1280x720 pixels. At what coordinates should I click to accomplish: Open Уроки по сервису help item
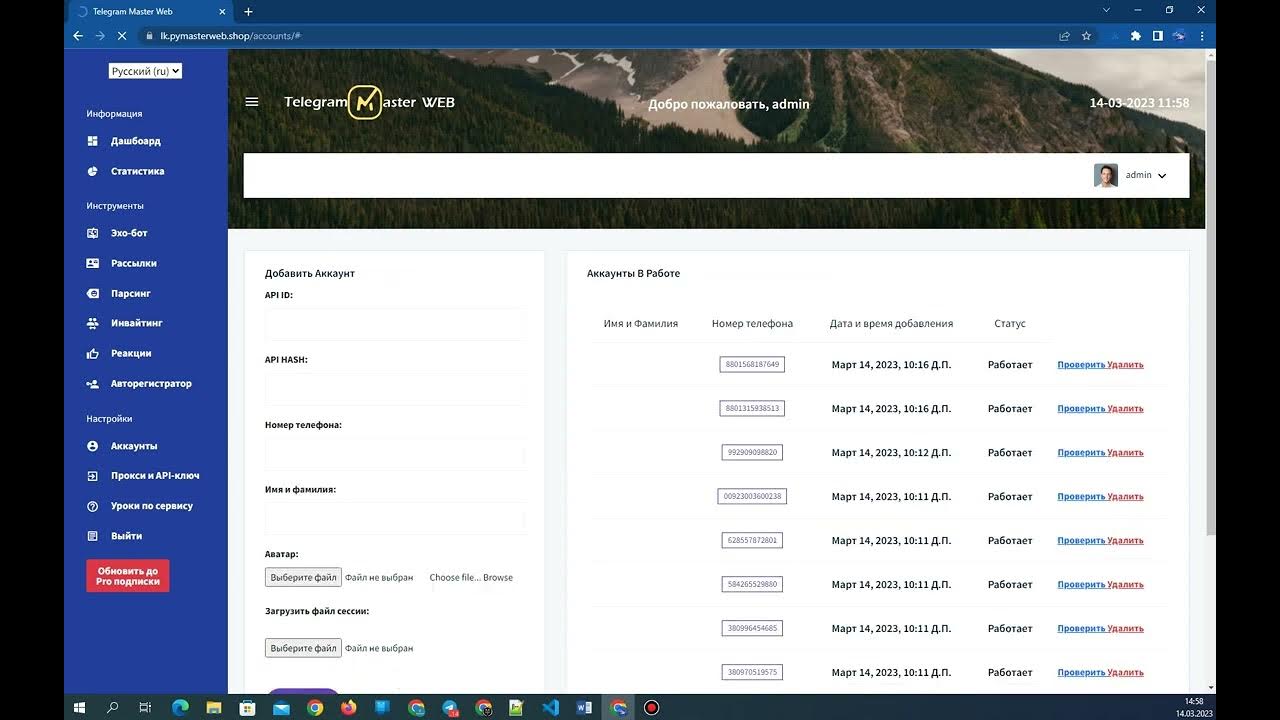tap(152, 506)
